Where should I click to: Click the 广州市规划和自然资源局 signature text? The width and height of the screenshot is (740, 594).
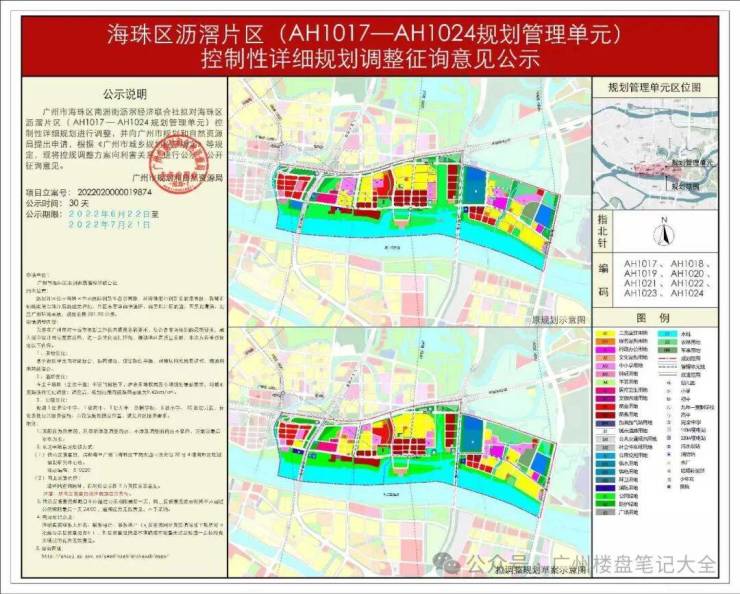click(177, 179)
